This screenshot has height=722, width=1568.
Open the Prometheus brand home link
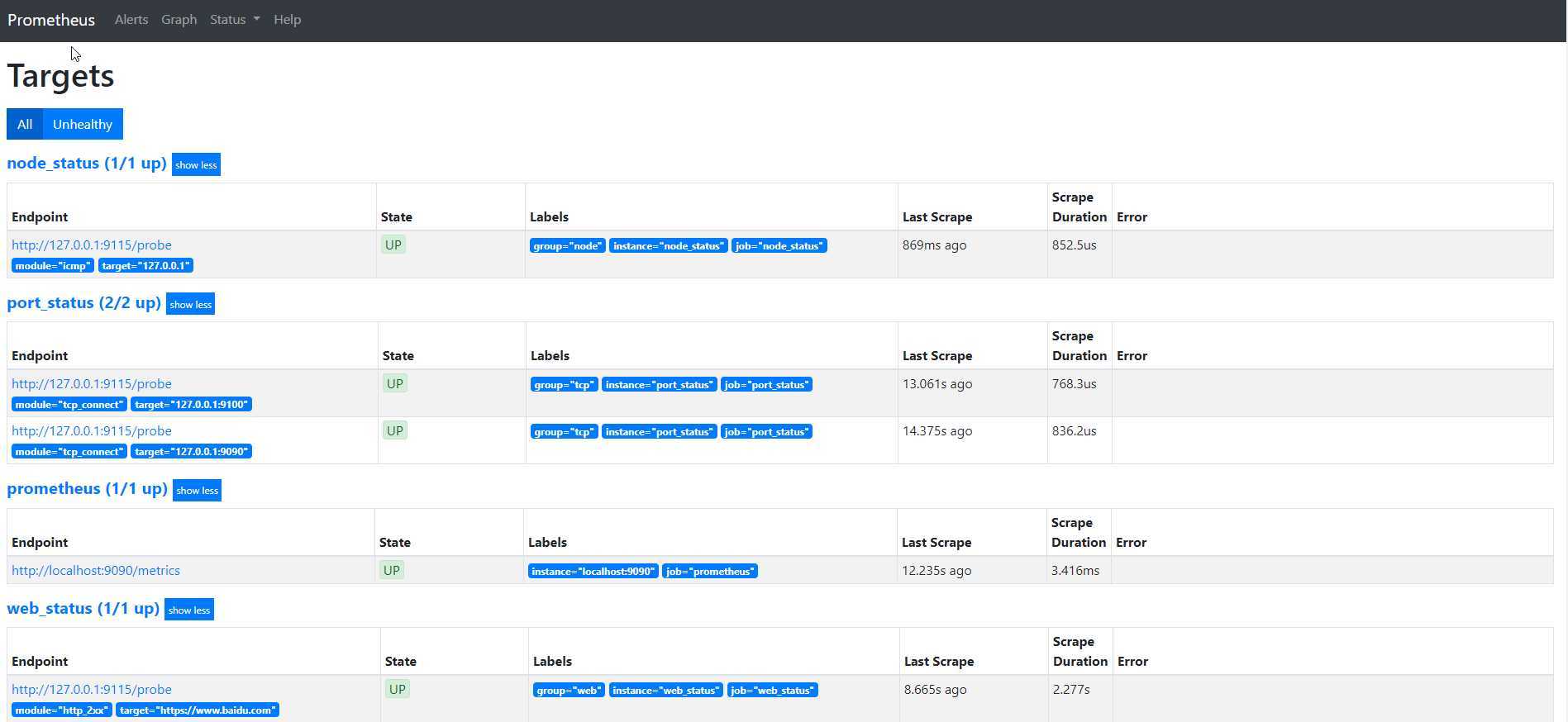51,20
